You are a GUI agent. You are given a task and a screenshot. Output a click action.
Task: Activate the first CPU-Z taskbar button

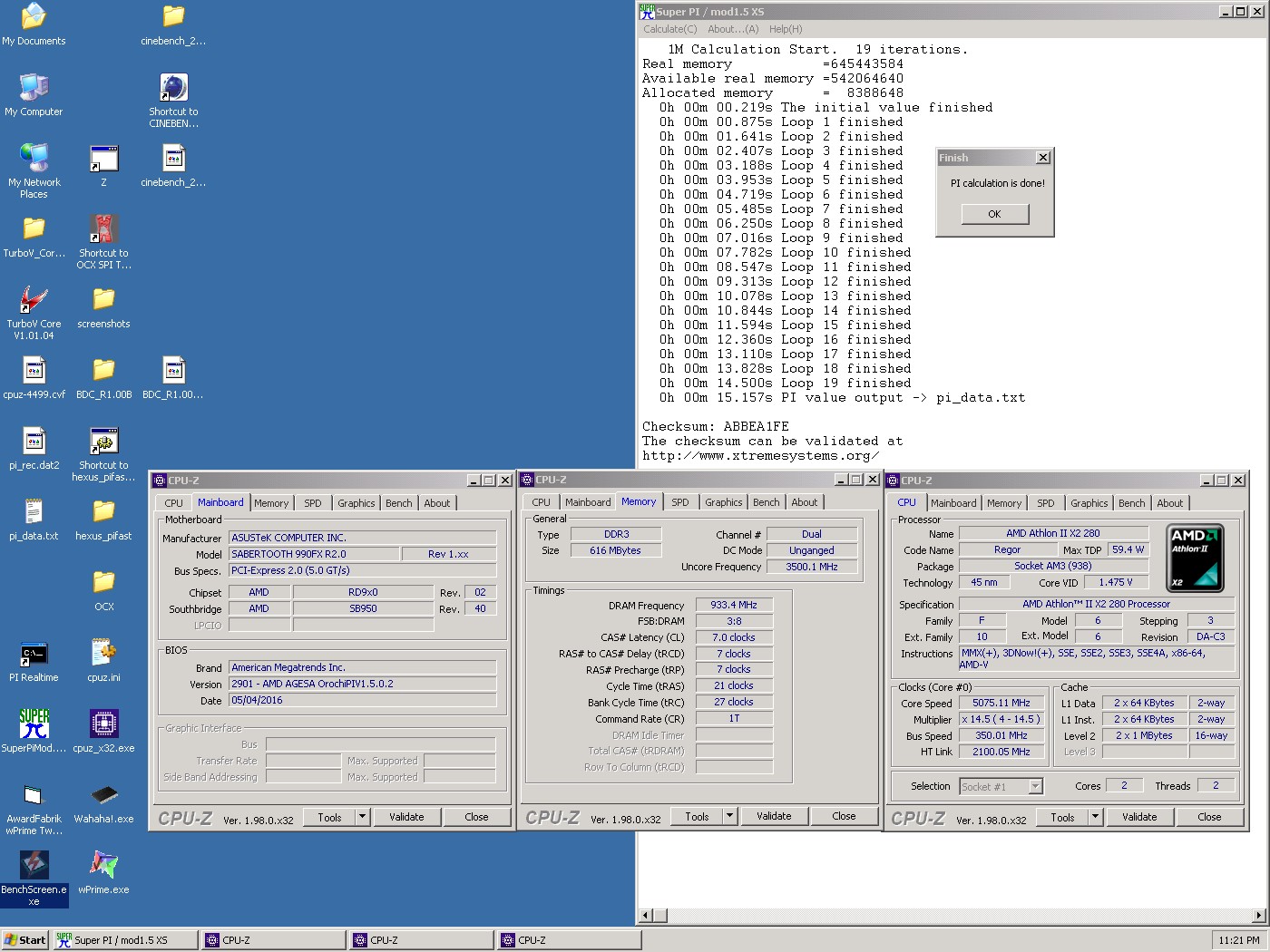[274, 940]
